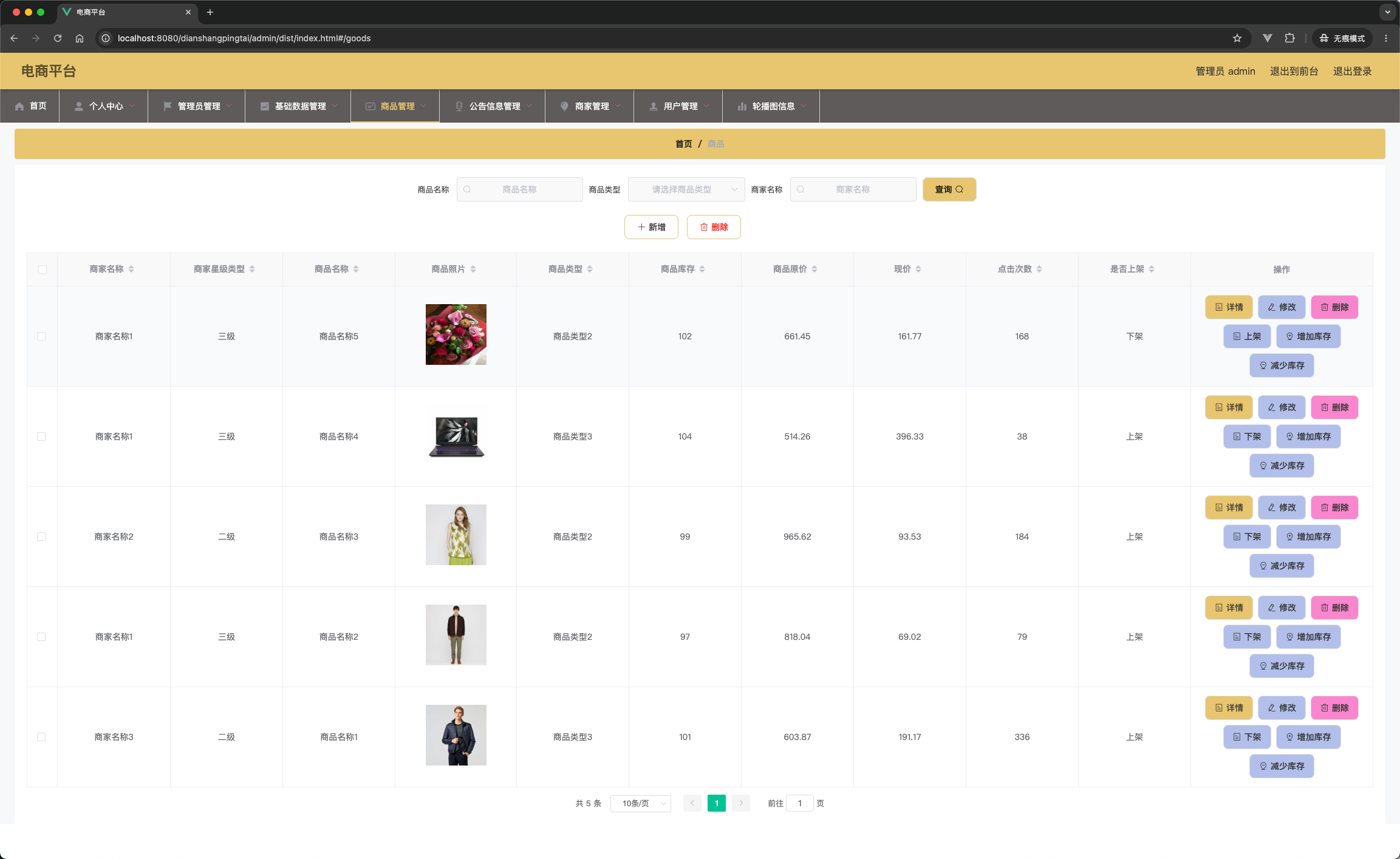Click 首页 breadcrumb link
This screenshot has height=859, width=1400.
click(x=683, y=144)
